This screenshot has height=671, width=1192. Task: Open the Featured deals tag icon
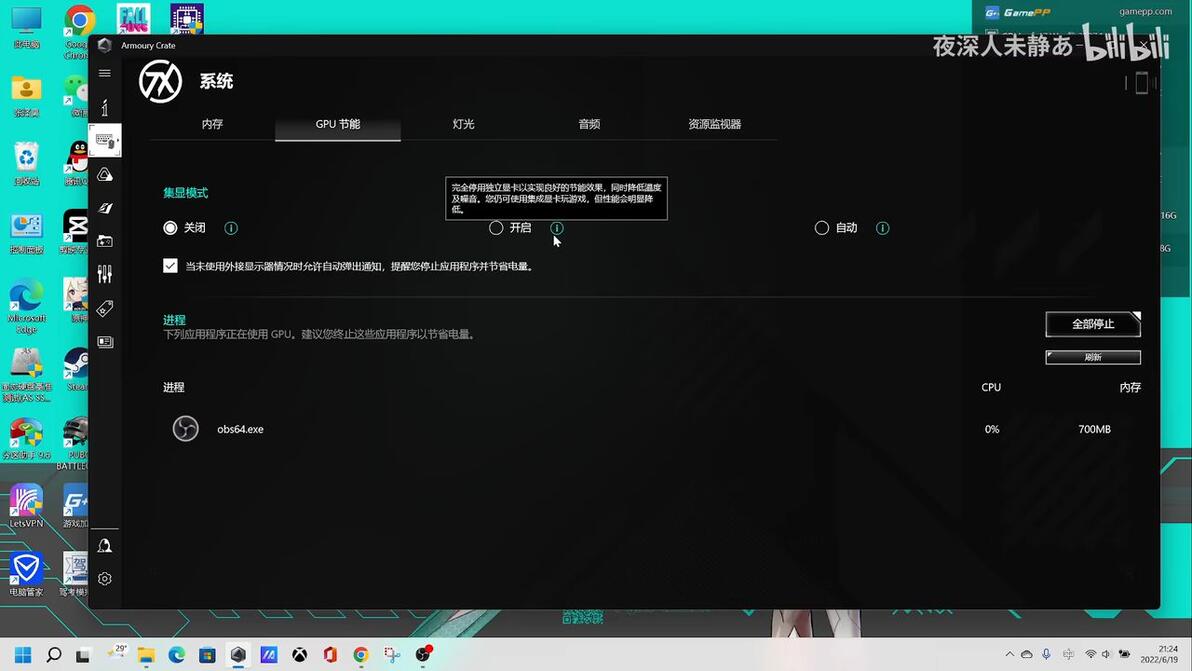(105, 308)
